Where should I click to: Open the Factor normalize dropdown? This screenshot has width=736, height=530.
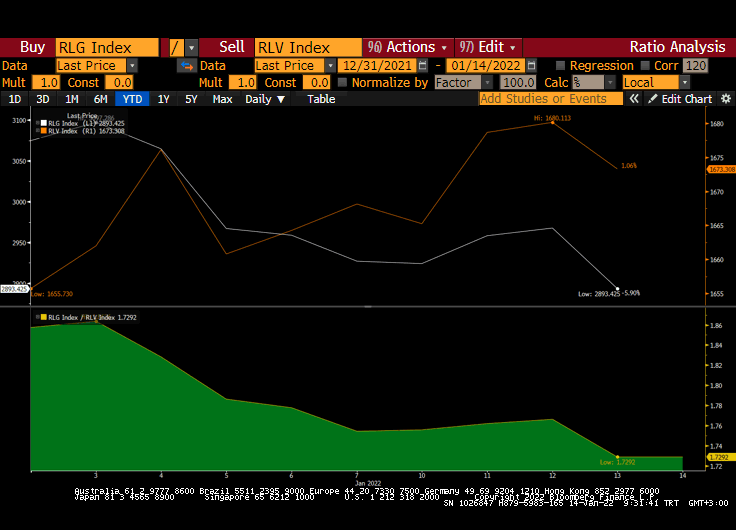[488, 83]
